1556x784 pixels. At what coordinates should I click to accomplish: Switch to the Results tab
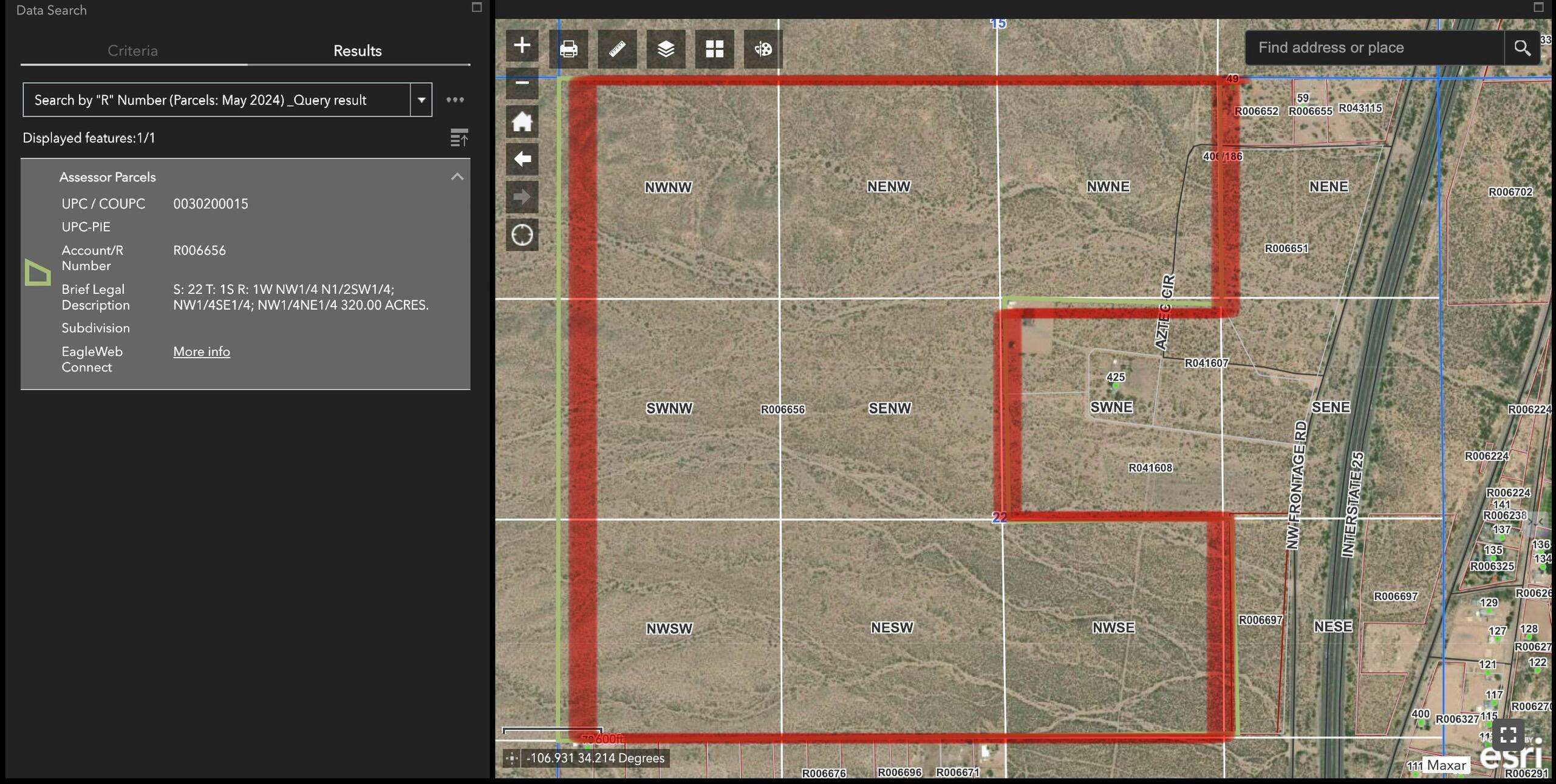click(x=358, y=51)
